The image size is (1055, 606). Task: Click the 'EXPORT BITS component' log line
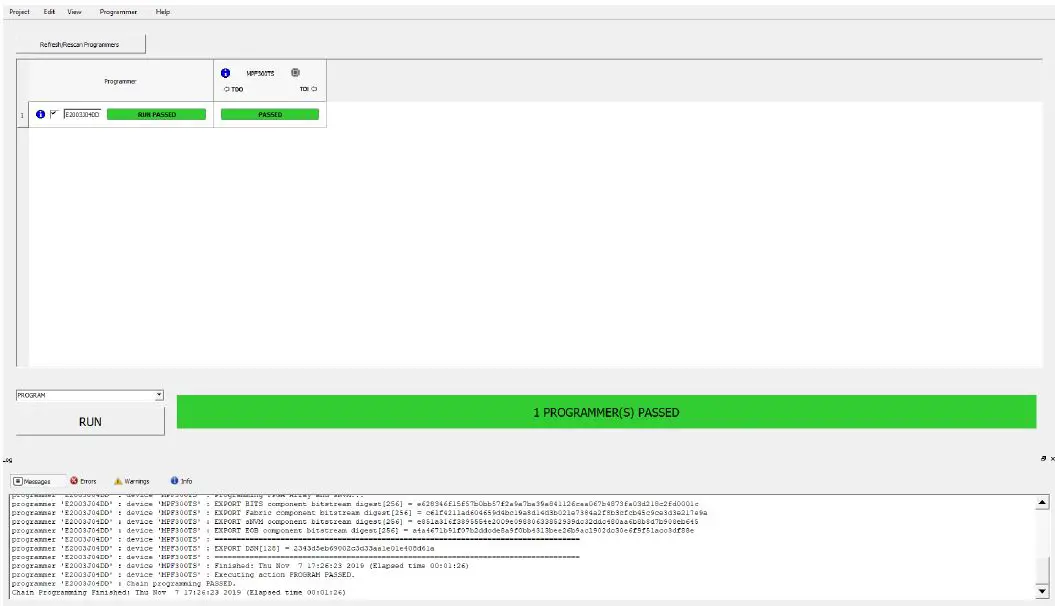pos(355,504)
